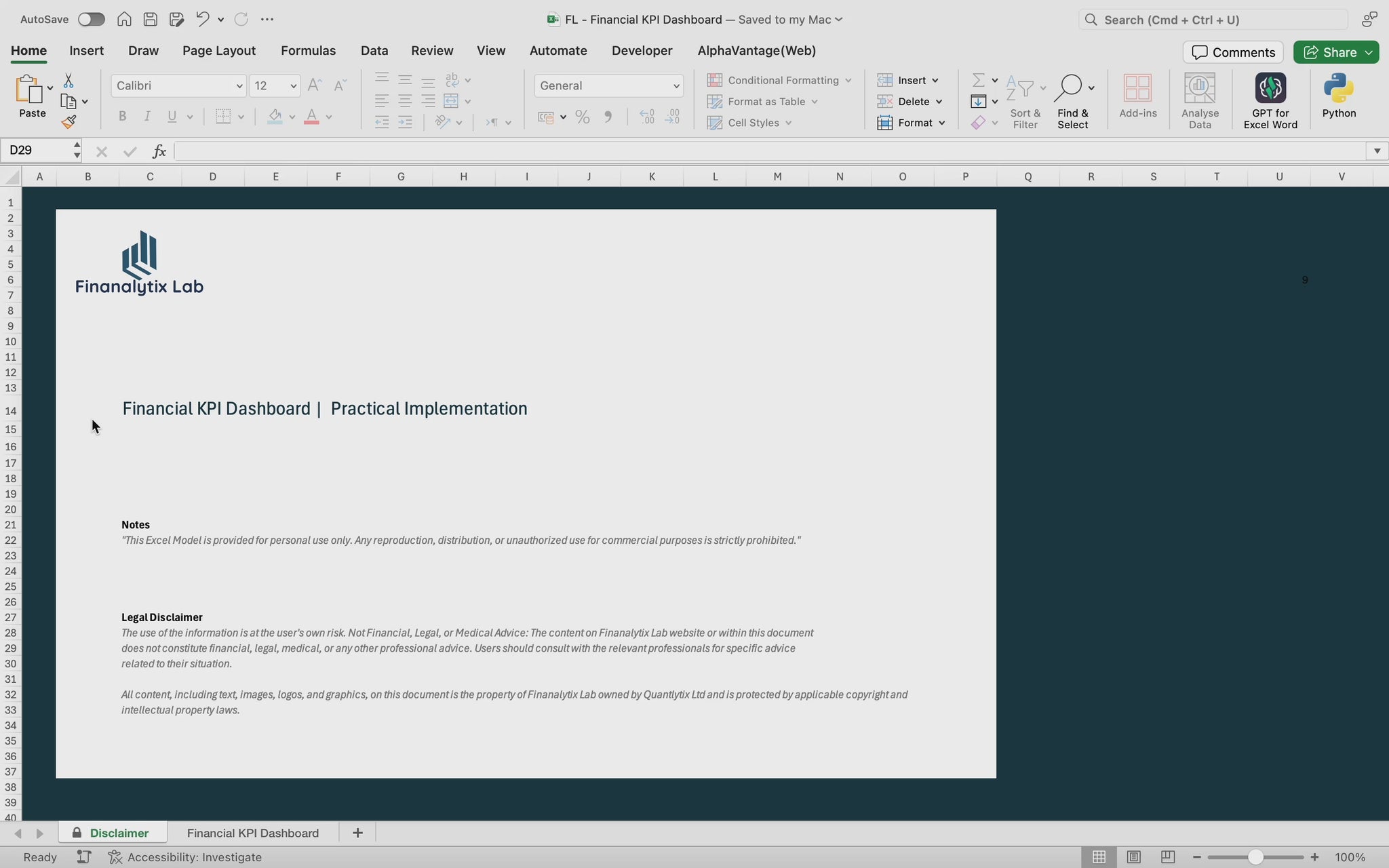The width and height of the screenshot is (1389, 868).
Task: Launch GPT for Excel Word add-in
Action: 1270,101
